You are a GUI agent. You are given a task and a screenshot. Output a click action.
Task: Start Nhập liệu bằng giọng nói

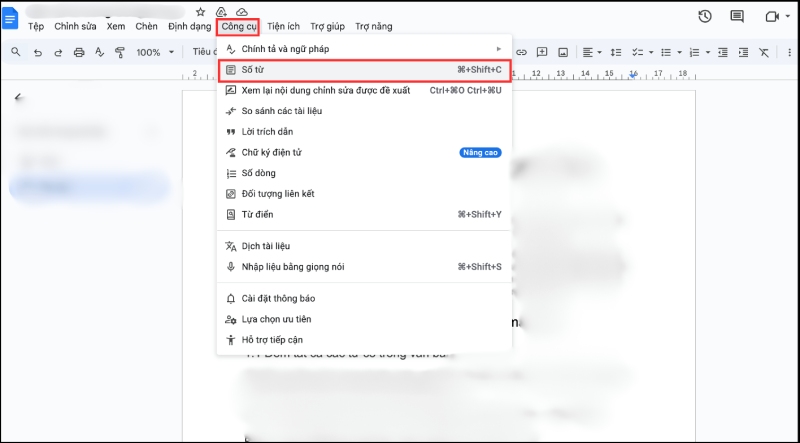364,267
